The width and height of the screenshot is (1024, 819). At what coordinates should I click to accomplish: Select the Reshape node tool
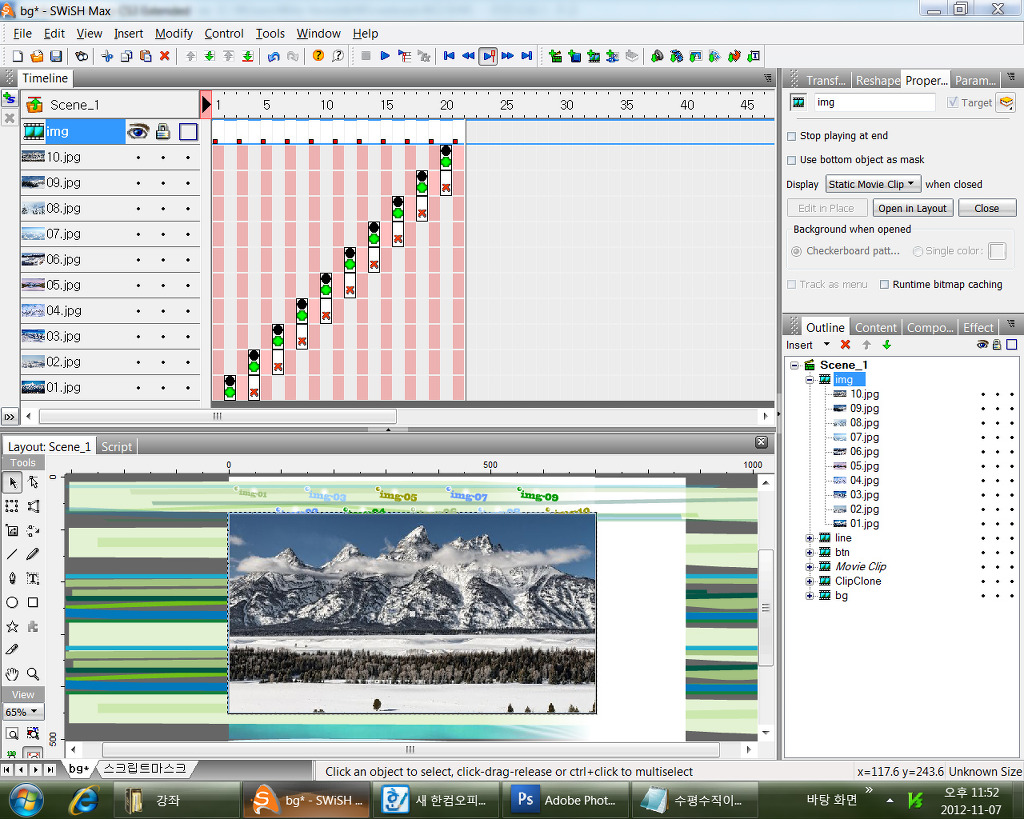(33, 483)
